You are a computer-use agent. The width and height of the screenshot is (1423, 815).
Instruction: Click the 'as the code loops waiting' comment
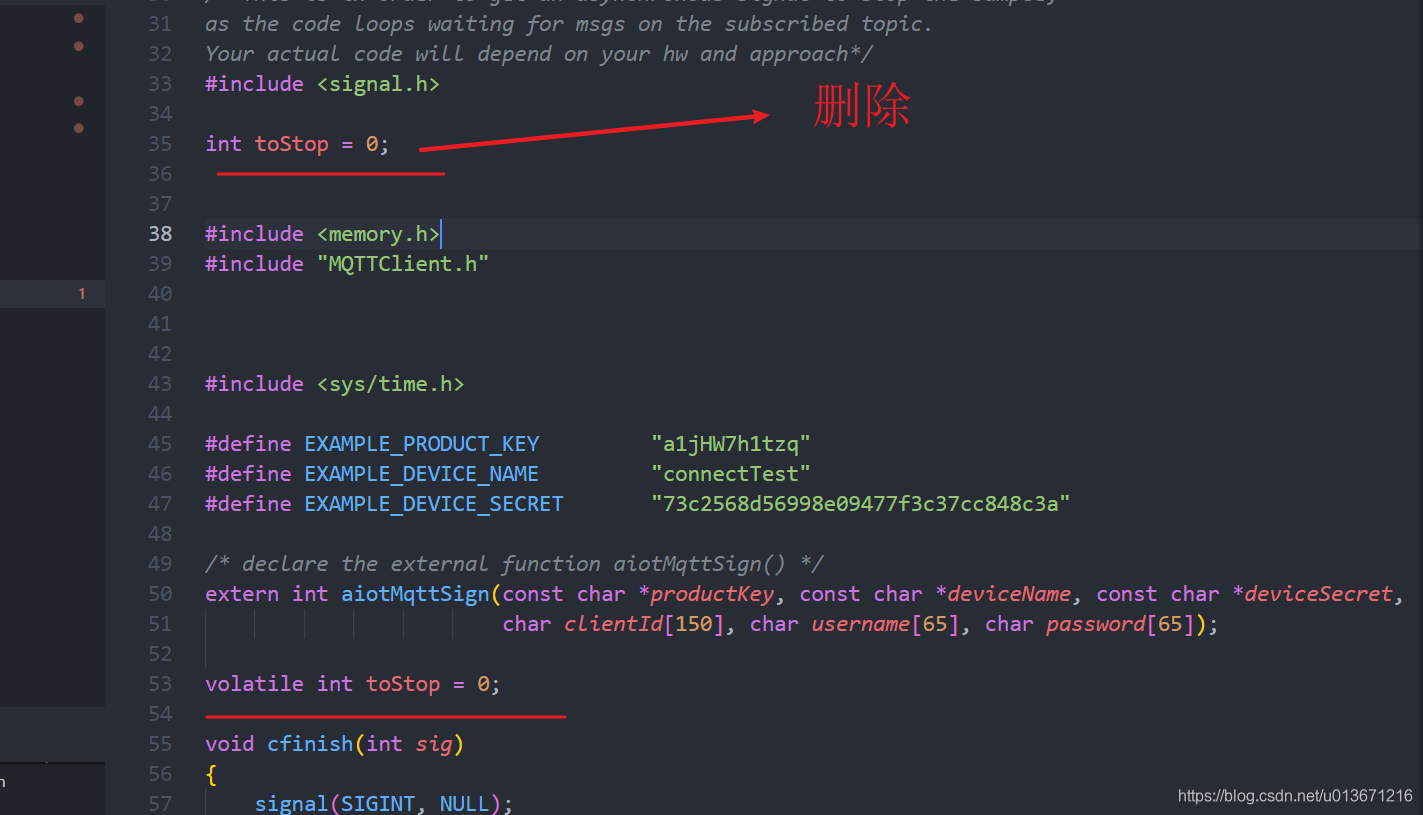[x=569, y=24]
